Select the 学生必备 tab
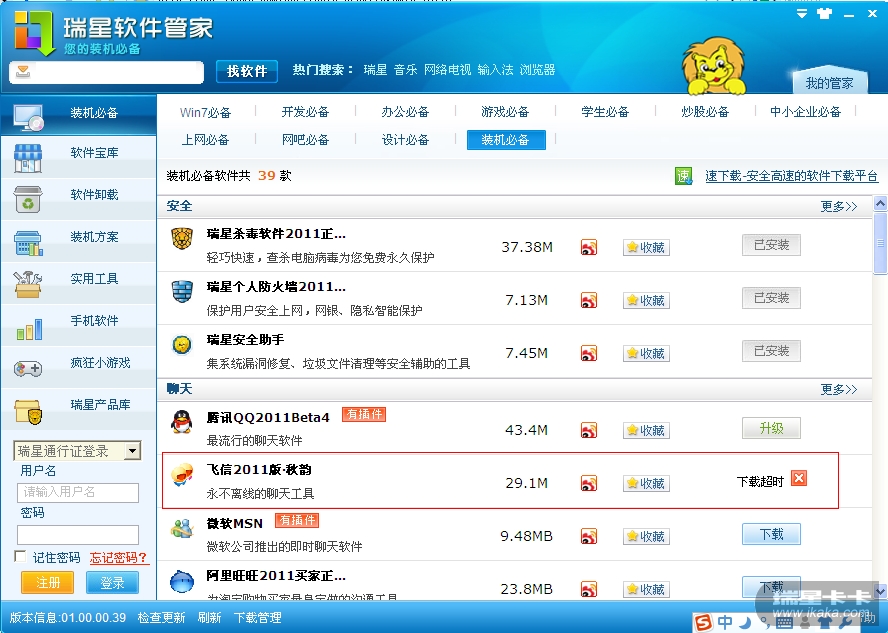The image size is (888, 633). tap(605, 112)
